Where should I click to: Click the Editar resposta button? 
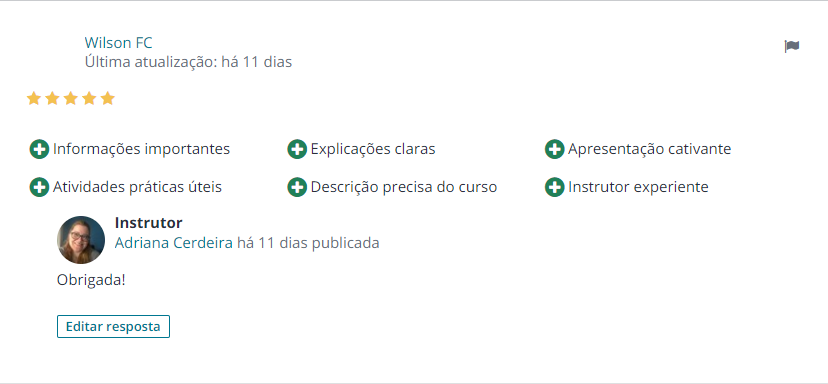(x=114, y=326)
